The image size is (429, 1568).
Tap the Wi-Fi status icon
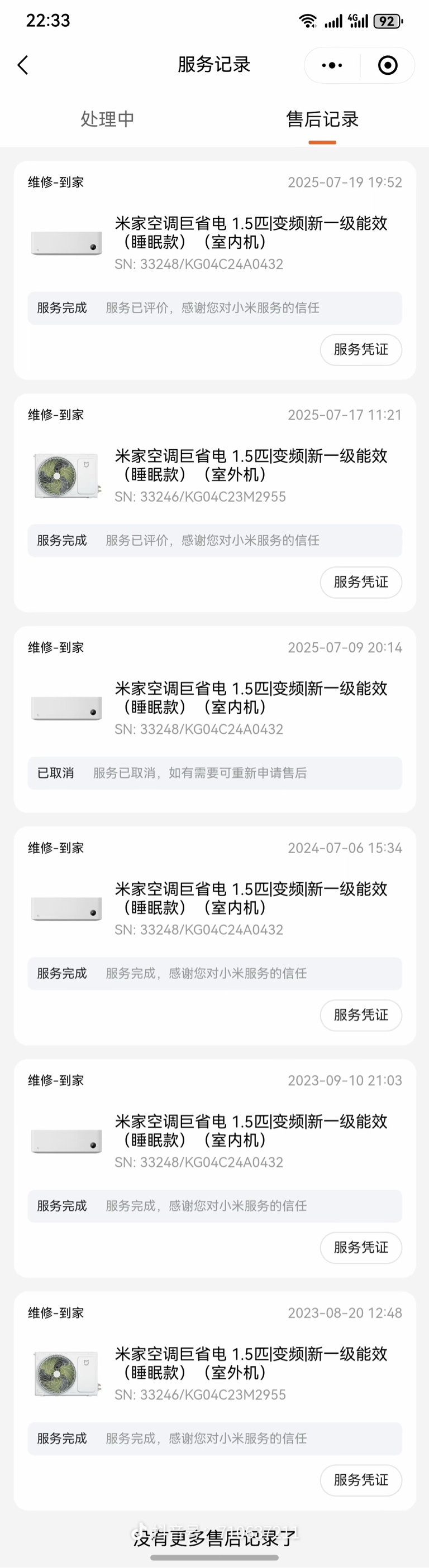pyautogui.click(x=308, y=21)
